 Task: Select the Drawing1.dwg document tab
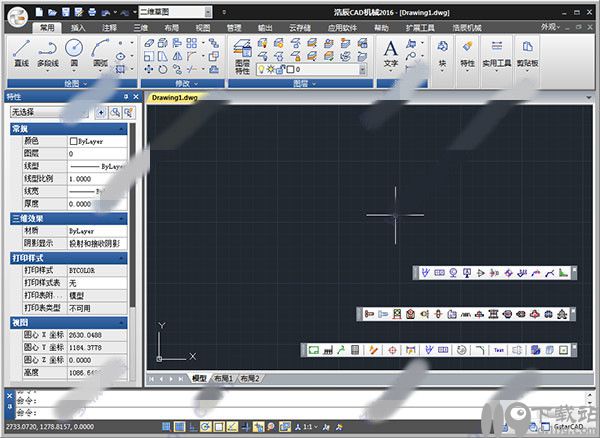click(x=174, y=98)
